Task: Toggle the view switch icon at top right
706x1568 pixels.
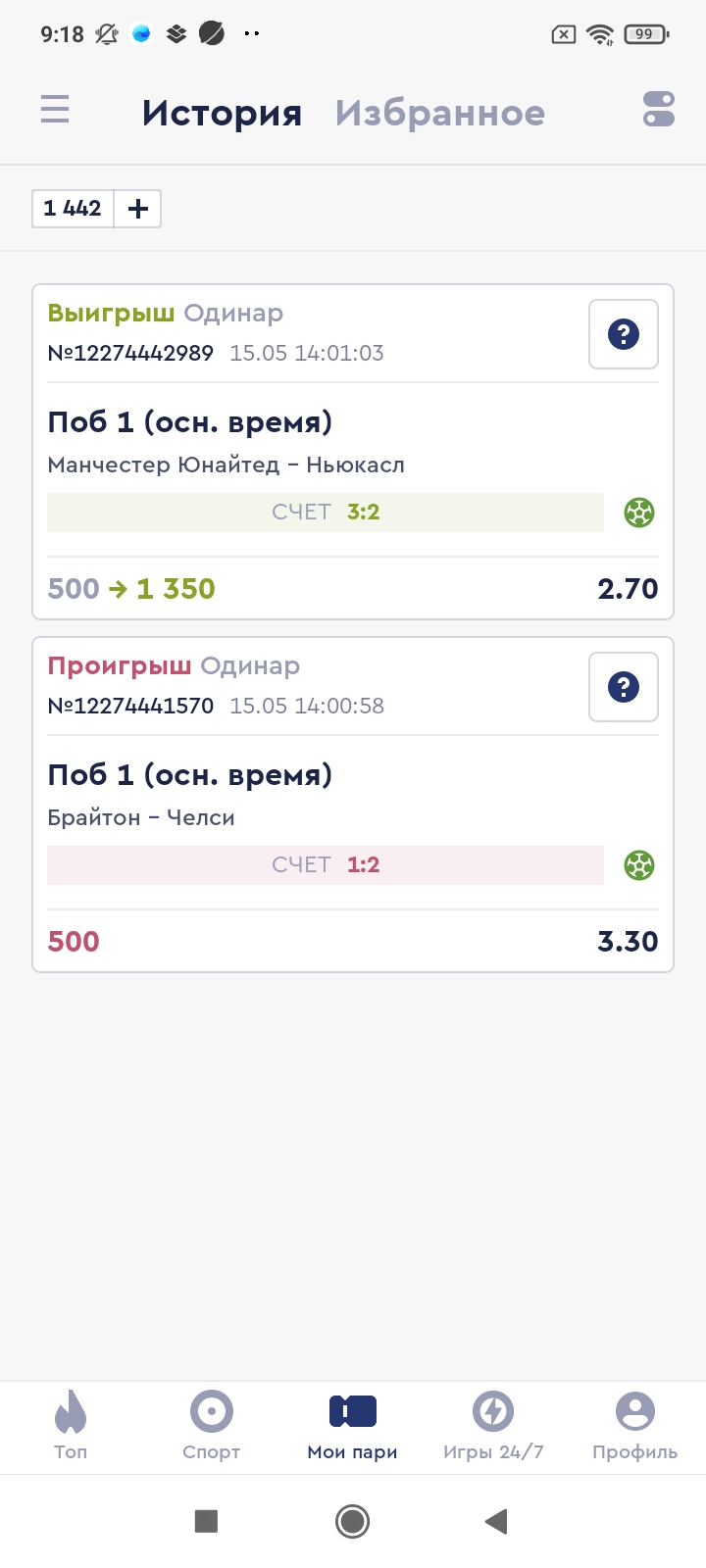Action: [x=659, y=109]
